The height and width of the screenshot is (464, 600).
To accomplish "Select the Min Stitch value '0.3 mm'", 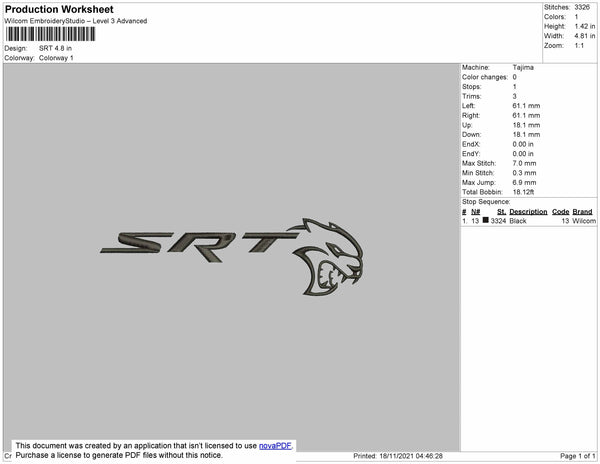I will click(524, 173).
